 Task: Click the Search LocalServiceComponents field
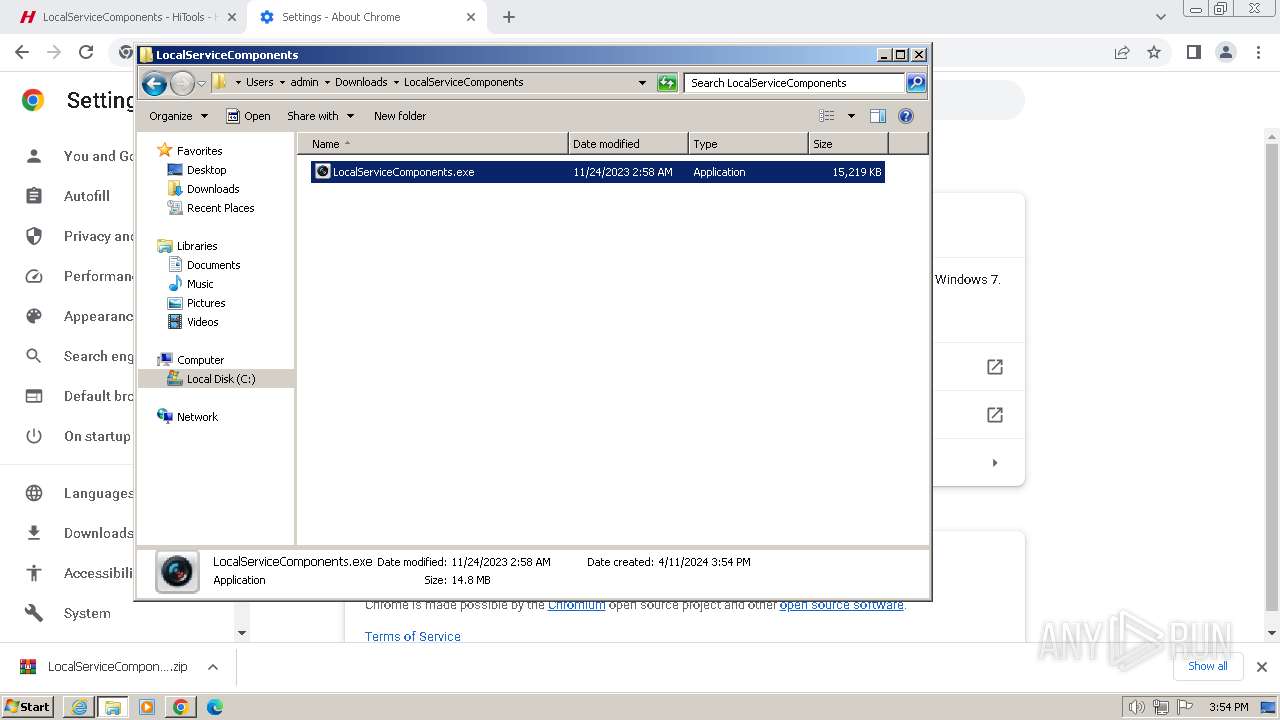[x=795, y=83]
